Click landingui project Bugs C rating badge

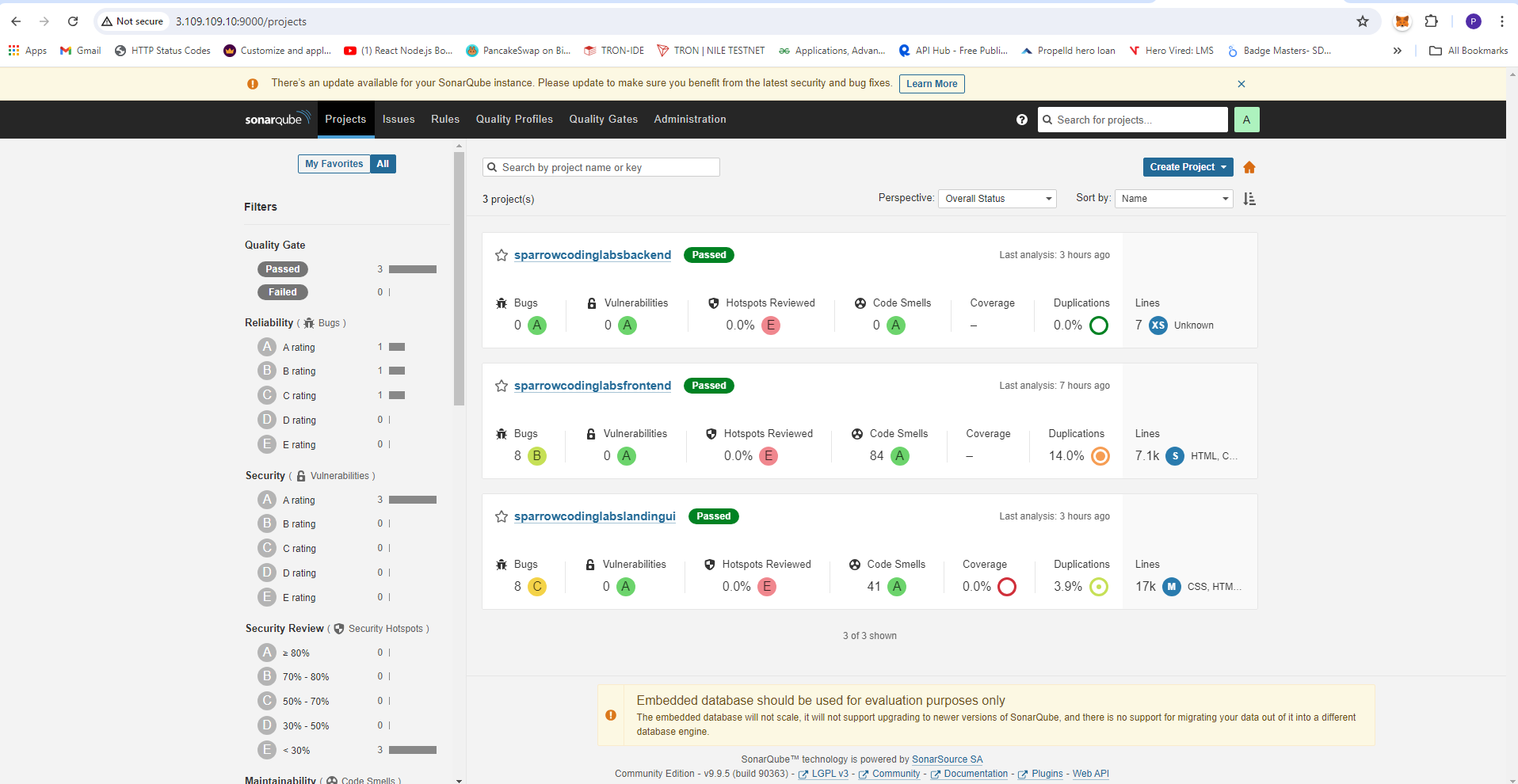(537, 587)
